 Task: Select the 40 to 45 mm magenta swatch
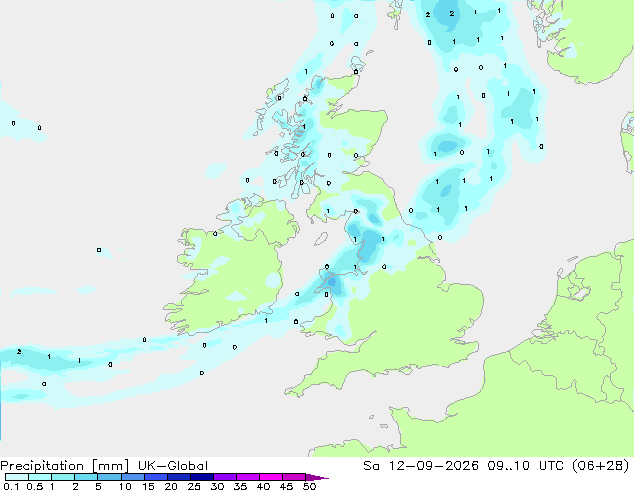click(271, 477)
